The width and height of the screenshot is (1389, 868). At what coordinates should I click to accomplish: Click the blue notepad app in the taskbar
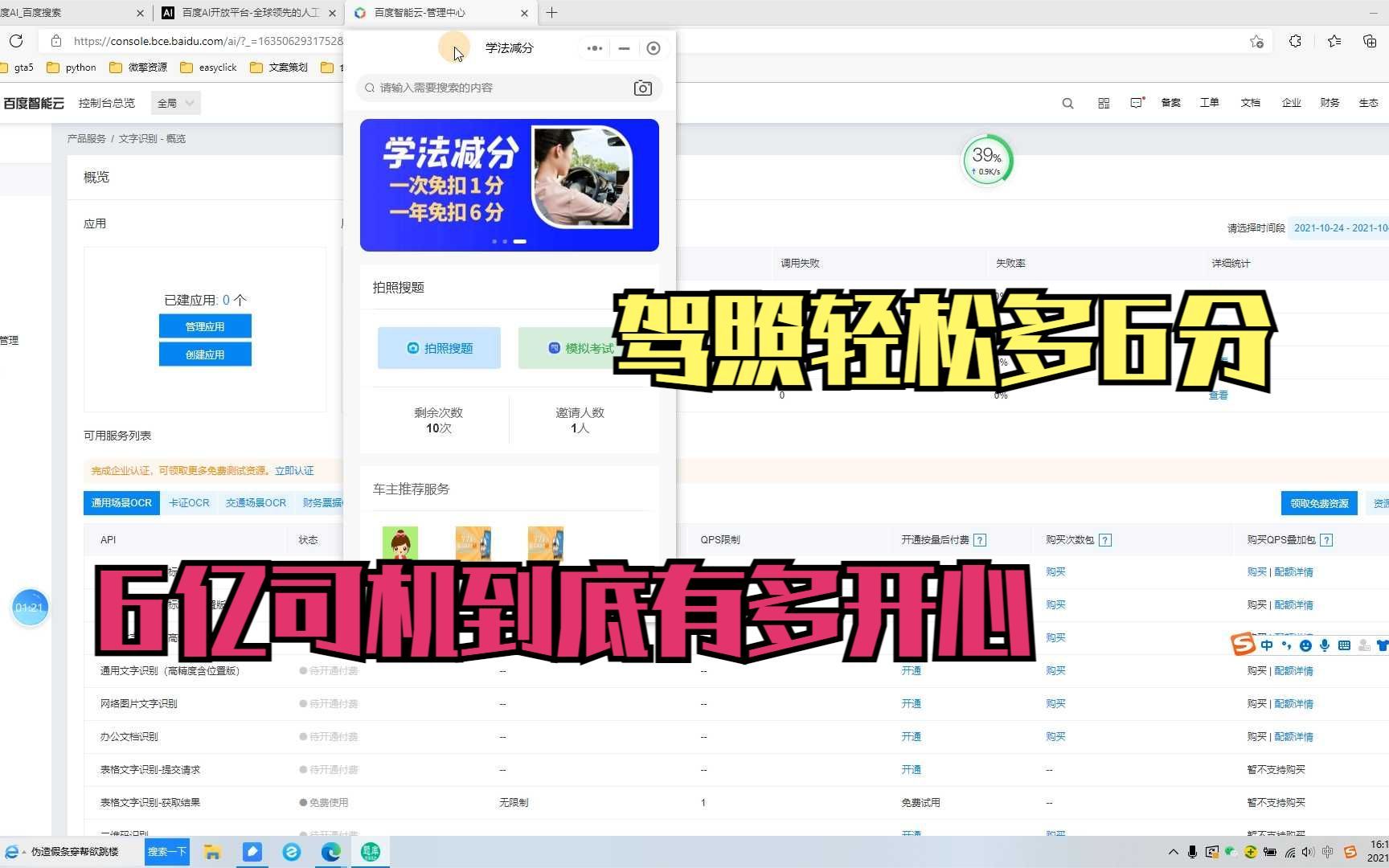[252, 852]
